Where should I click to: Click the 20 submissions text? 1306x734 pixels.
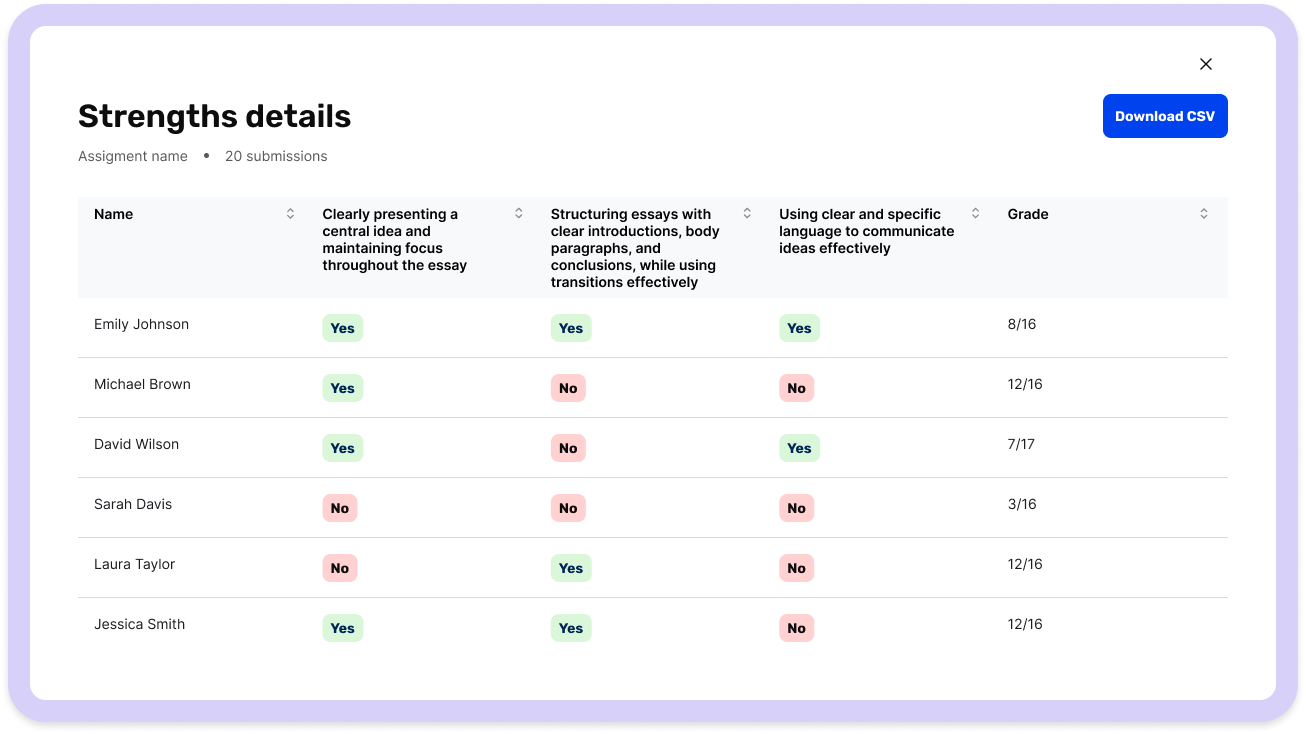[276, 156]
